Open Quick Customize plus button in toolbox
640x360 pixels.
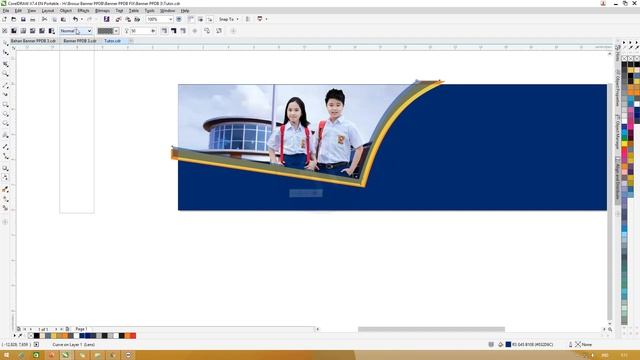click(5, 222)
